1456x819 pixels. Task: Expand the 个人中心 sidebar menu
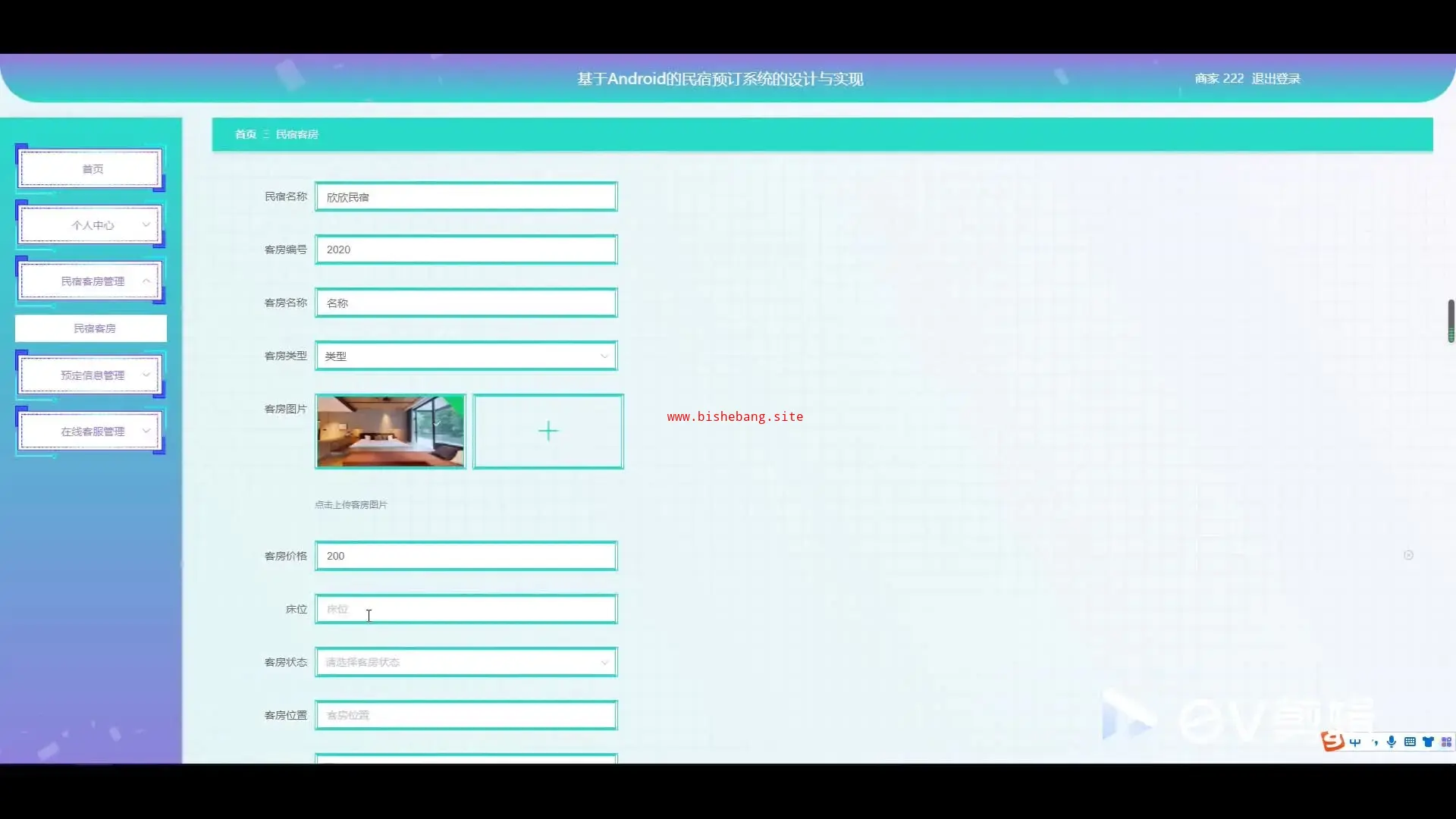pyautogui.click(x=91, y=225)
